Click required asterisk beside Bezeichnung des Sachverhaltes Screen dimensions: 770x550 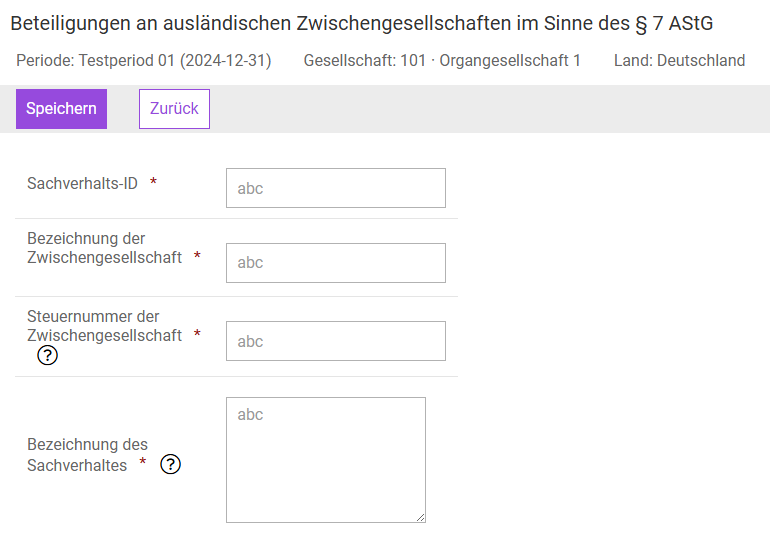pyautogui.click(x=142, y=462)
